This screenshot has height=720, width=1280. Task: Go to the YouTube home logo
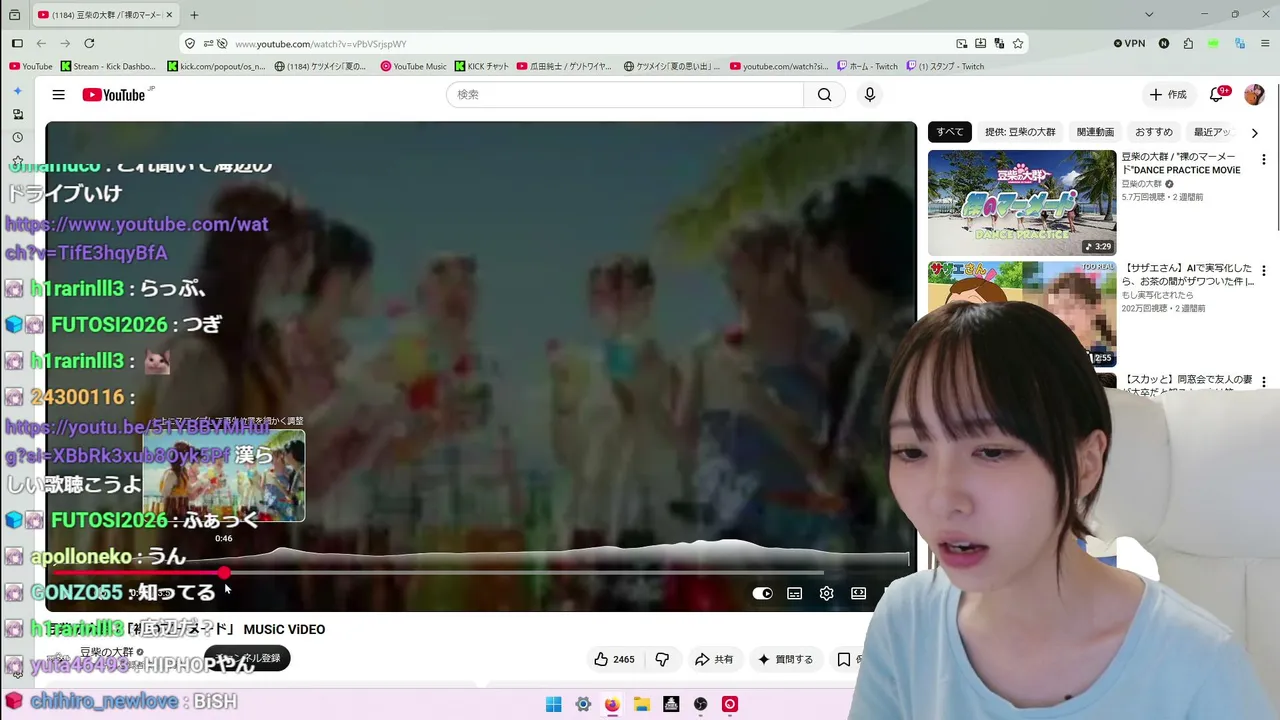coord(114,95)
